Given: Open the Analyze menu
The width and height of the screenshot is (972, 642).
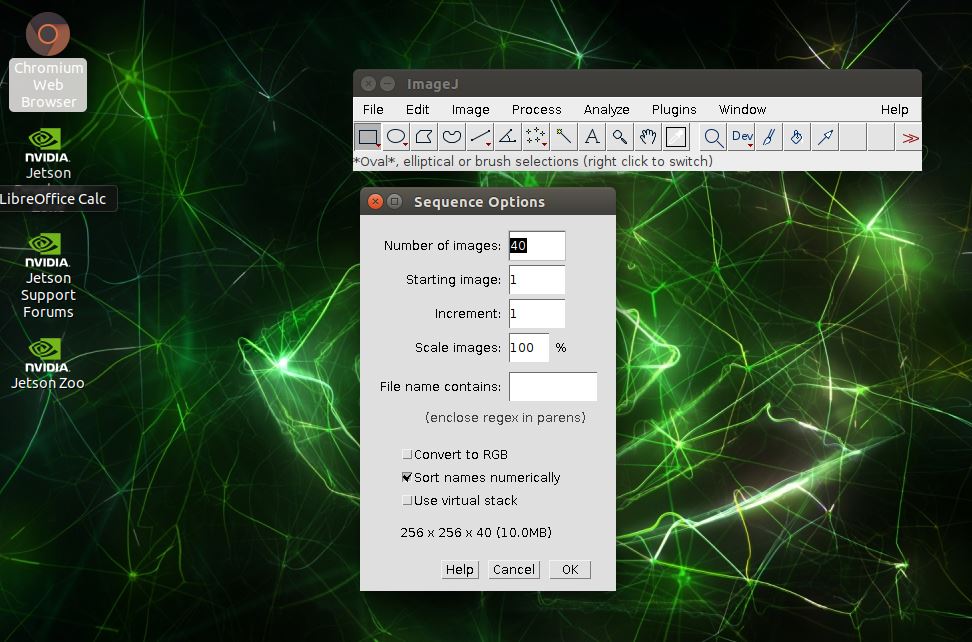Looking at the screenshot, I should pyautogui.click(x=606, y=110).
